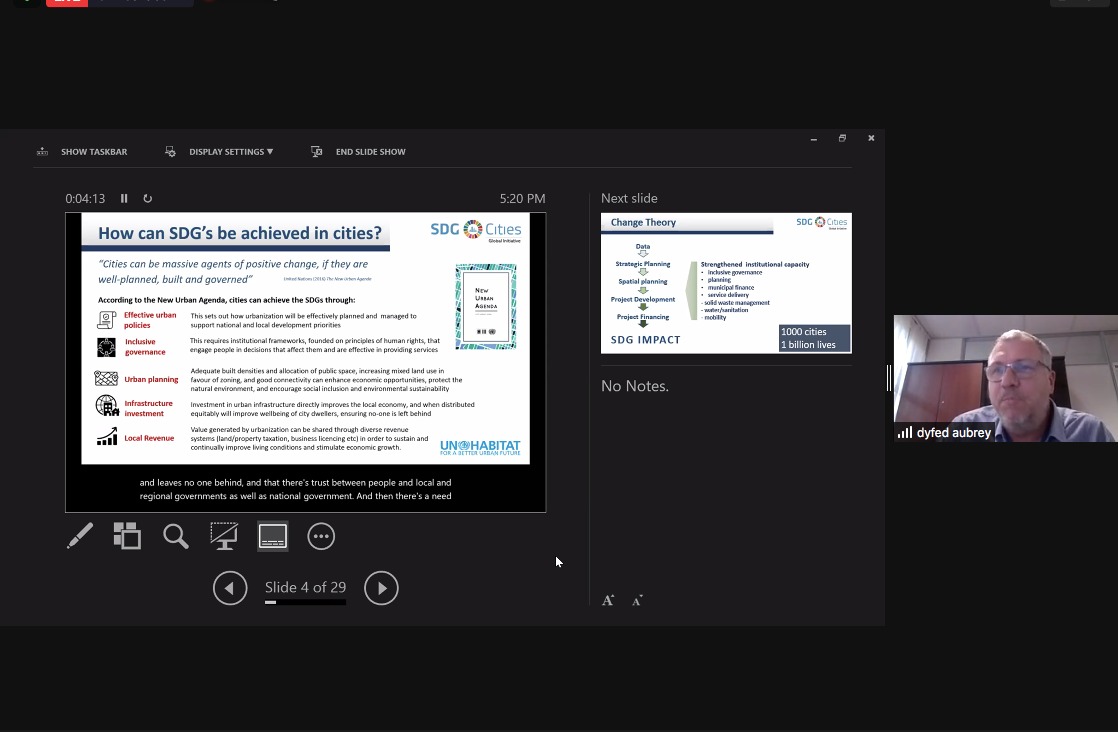Screen dimensions: 1118x732
Task: Restart the presentation timer
Action: point(148,198)
